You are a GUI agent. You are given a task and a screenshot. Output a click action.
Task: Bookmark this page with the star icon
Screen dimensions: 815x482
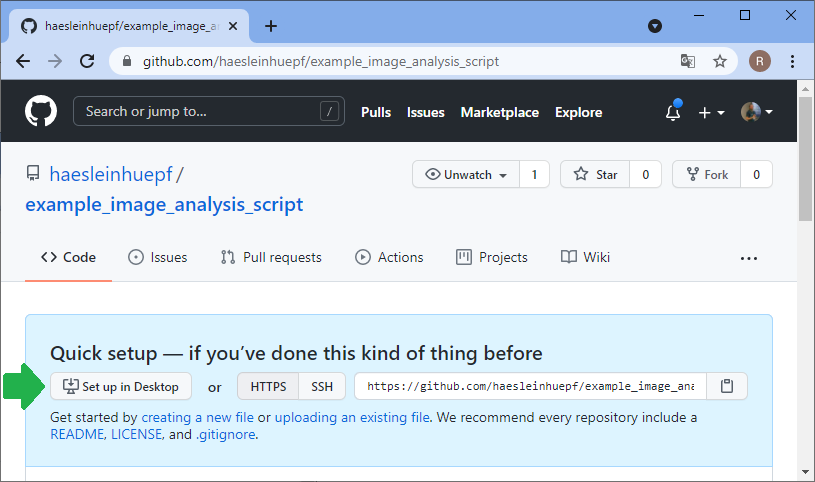[x=719, y=61]
